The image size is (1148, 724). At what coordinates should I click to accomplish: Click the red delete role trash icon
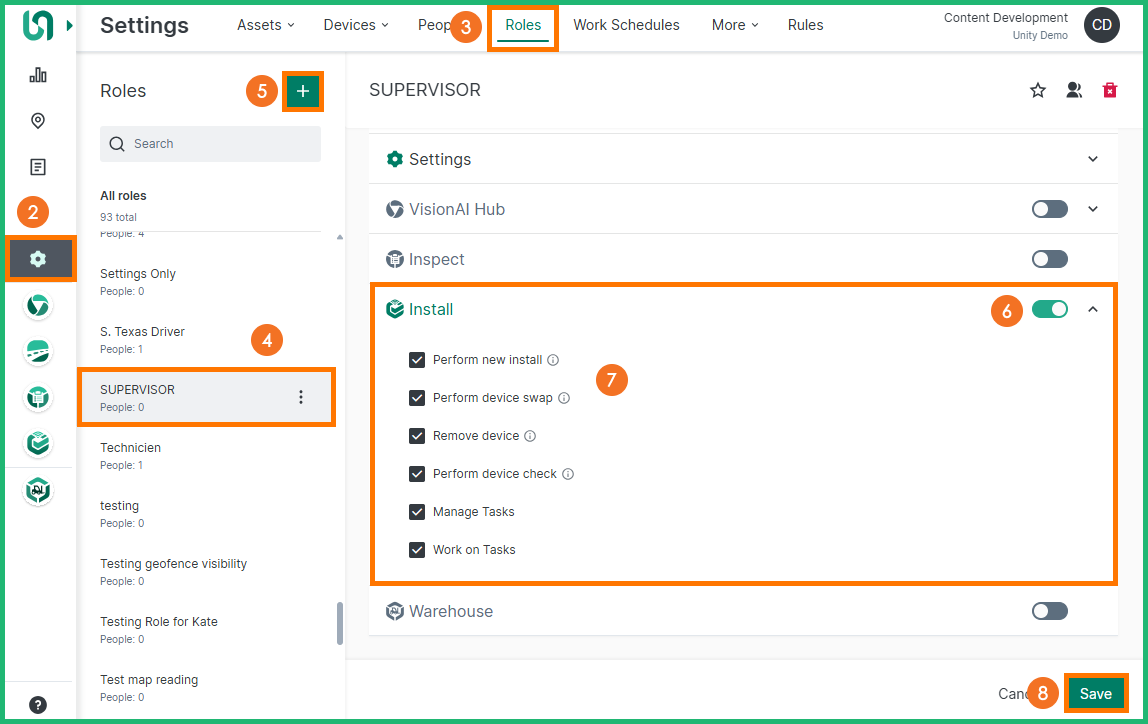tap(1109, 91)
